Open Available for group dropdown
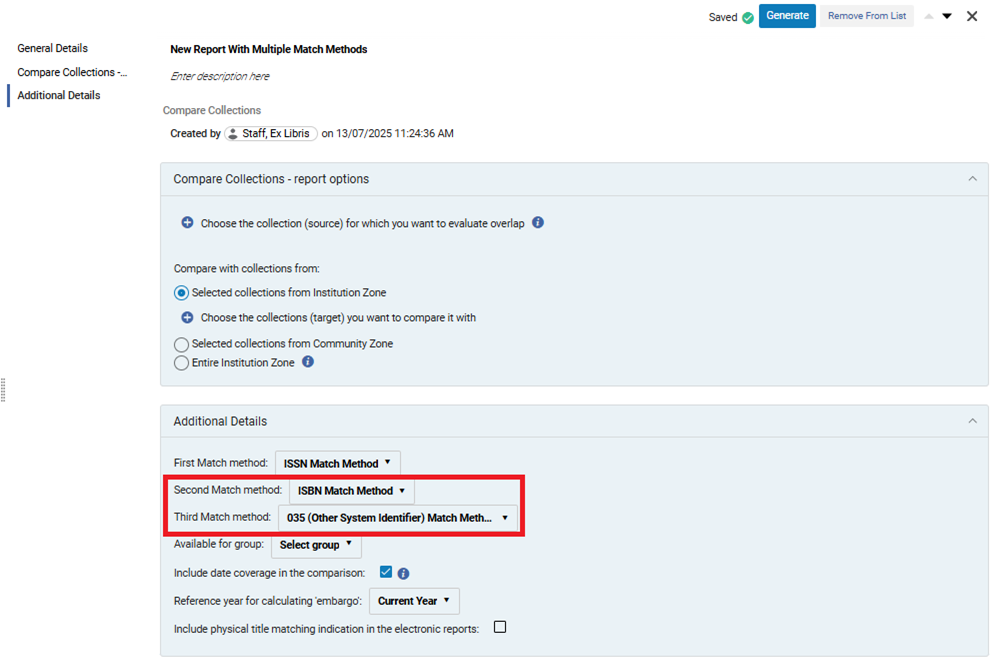 (x=316, y=544)
